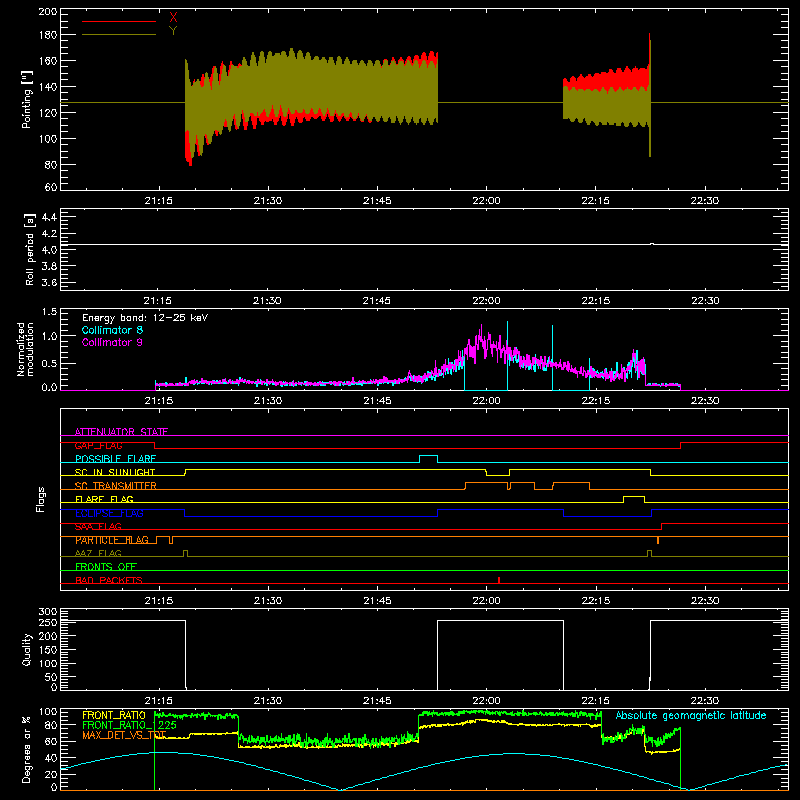800x800 pixels.
Task: Click the BAD_PACKETS red spike near 22:02
Action: click(x=499, y=580)
